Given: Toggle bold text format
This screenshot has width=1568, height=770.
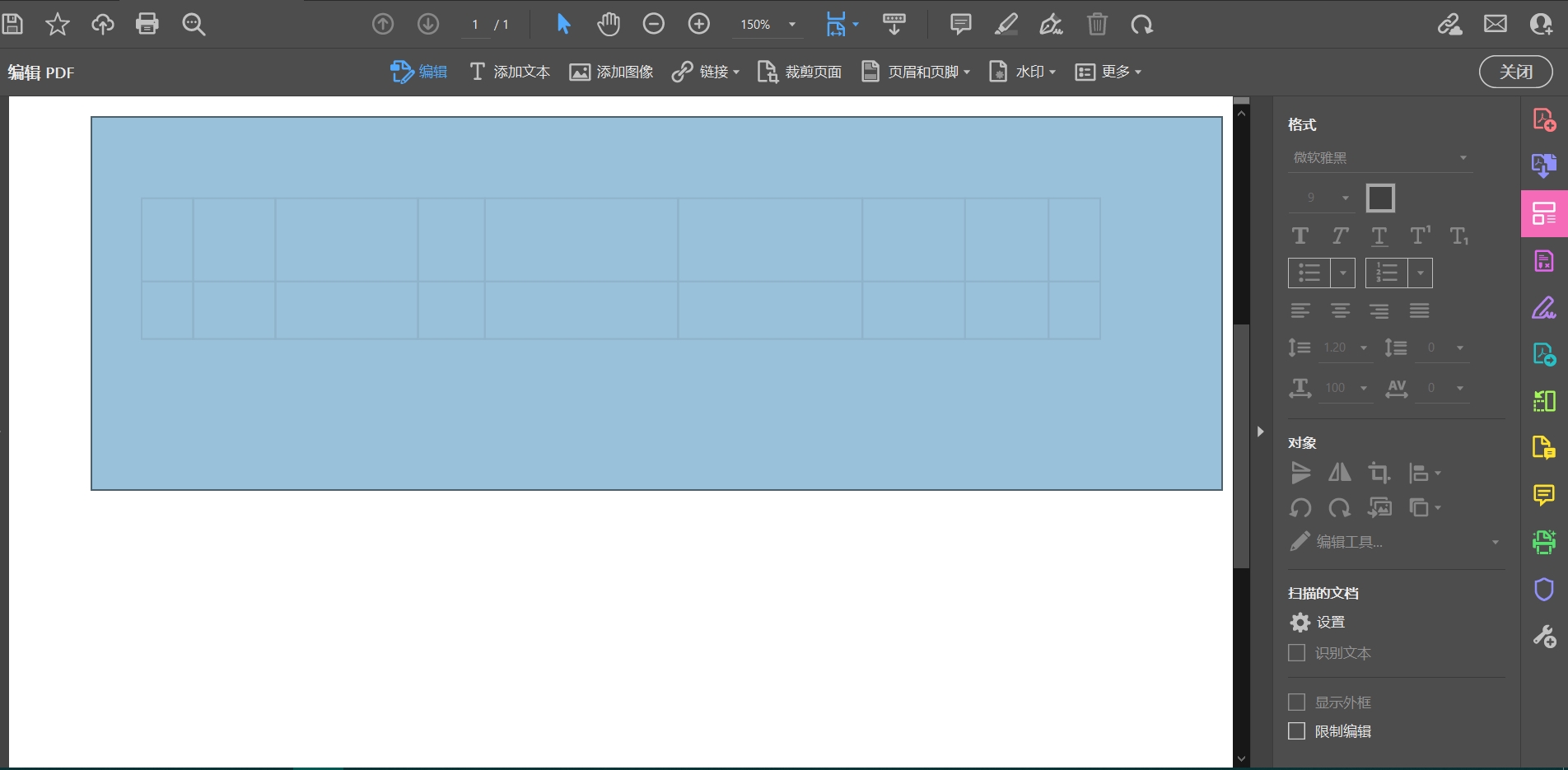Looking at the screenshot, I should 1300,236.
